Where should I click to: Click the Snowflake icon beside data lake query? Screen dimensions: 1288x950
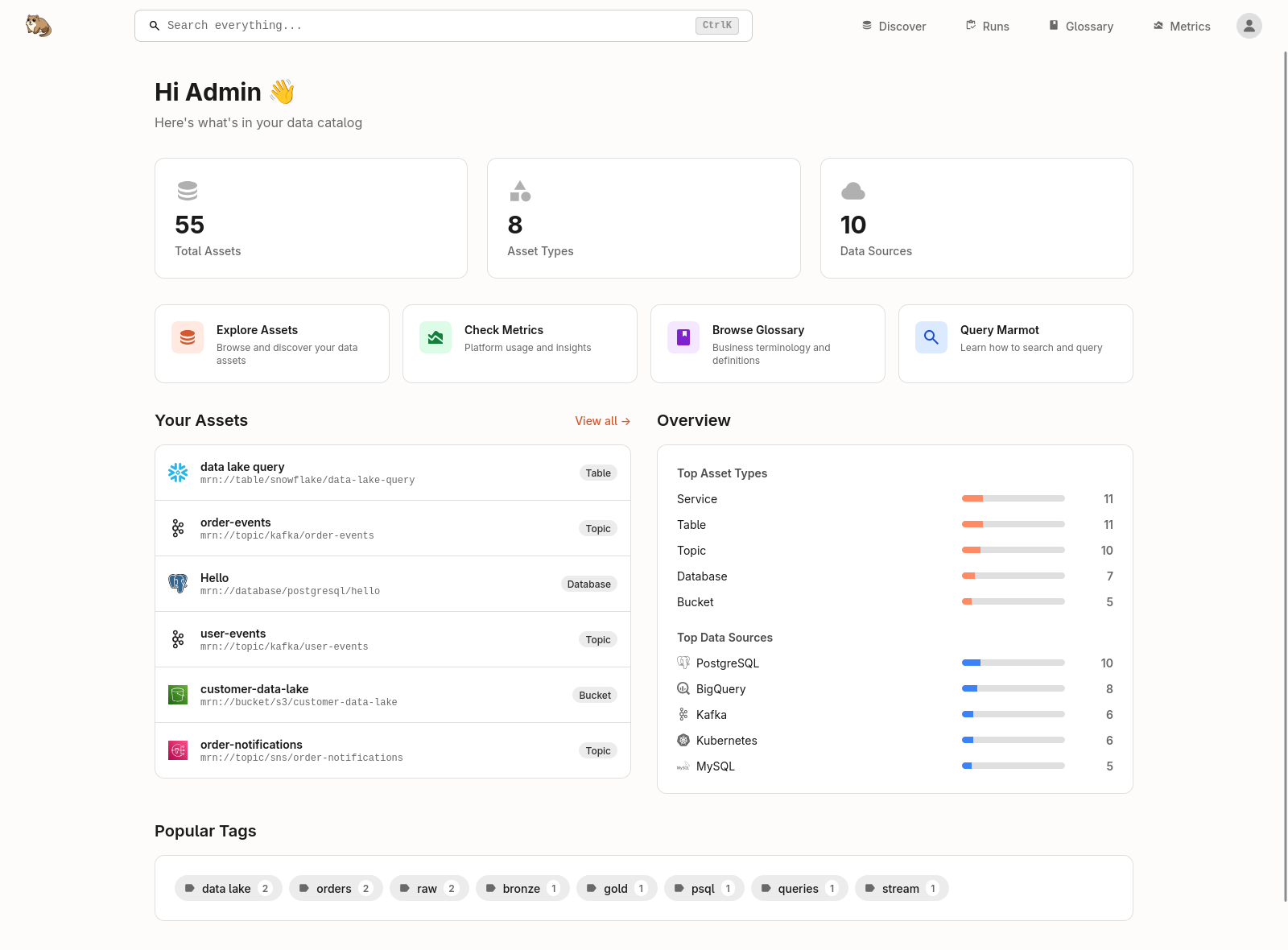click(x=177, y=473)
